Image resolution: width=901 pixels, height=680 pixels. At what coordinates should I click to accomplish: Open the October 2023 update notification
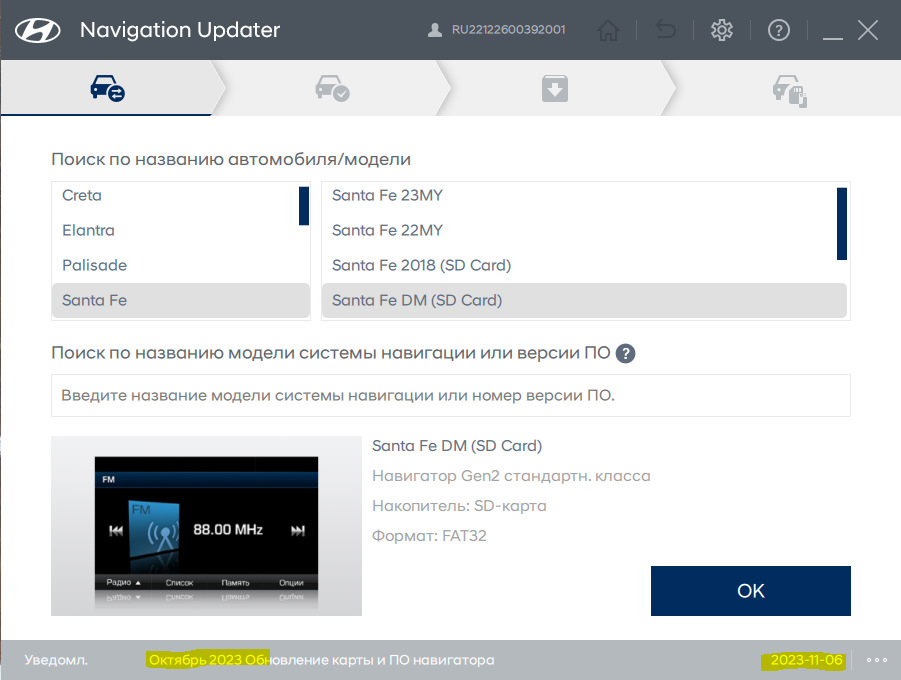pyautogui.click(x=321, y=660)
